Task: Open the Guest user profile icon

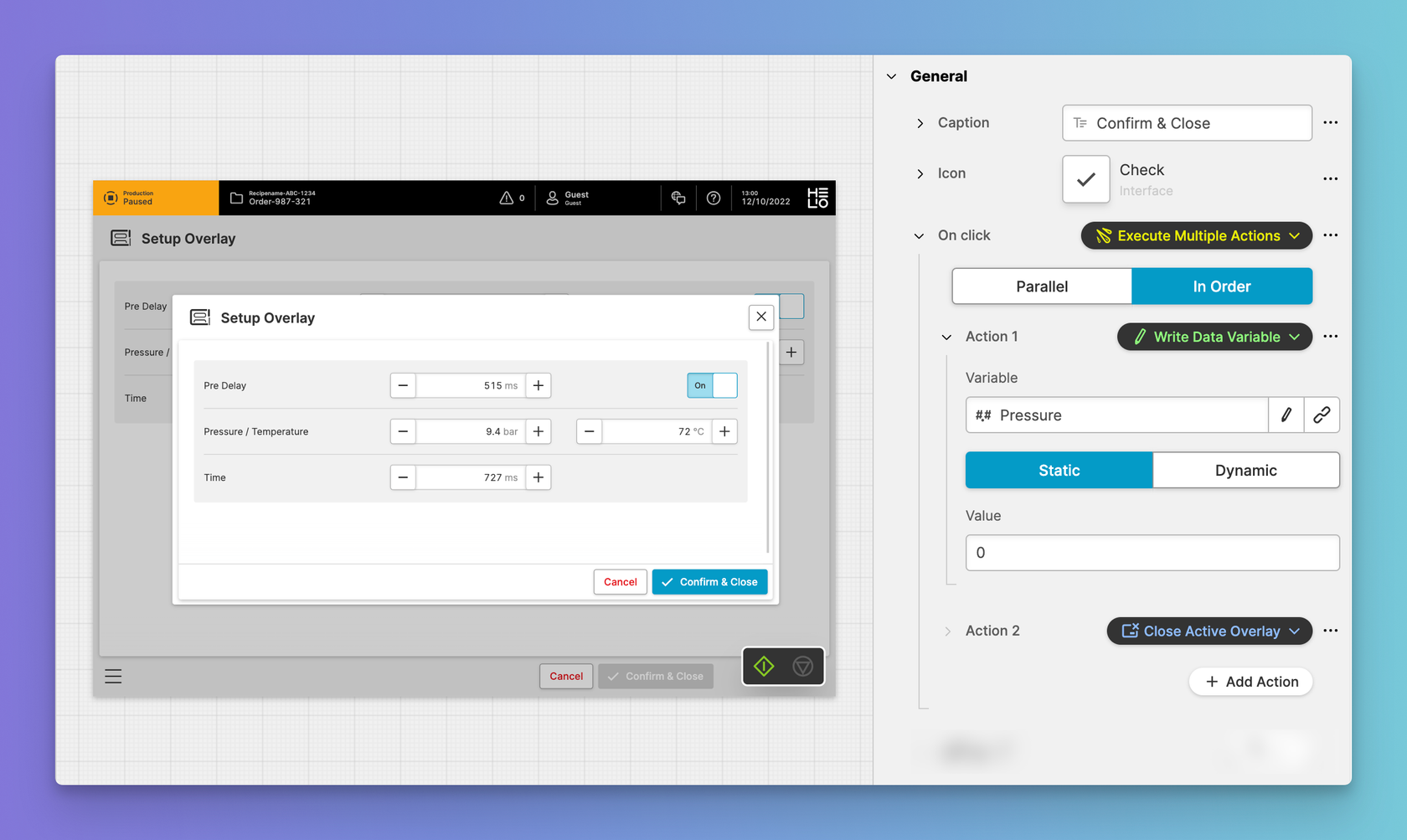Action: [x=553, y=198]
